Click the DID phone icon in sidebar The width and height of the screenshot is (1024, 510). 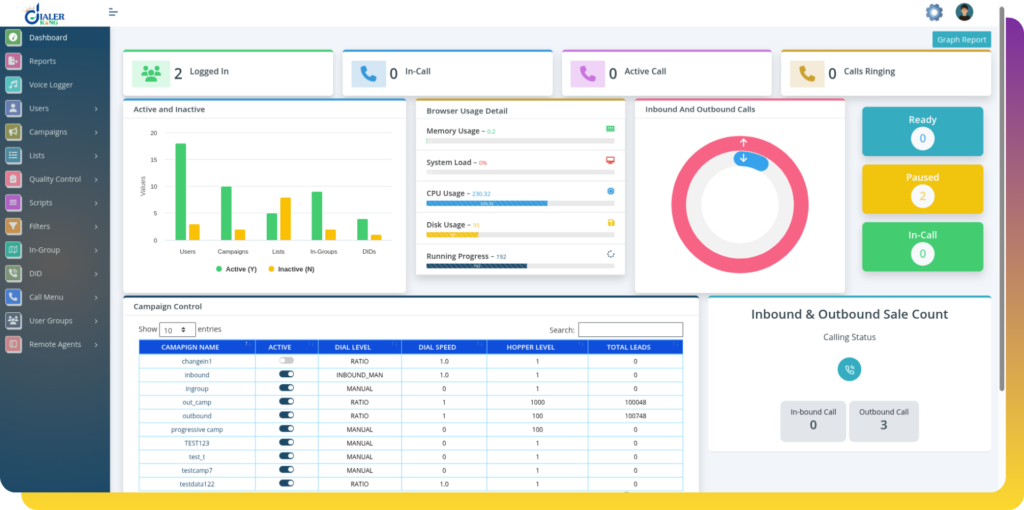pos(14,274)
